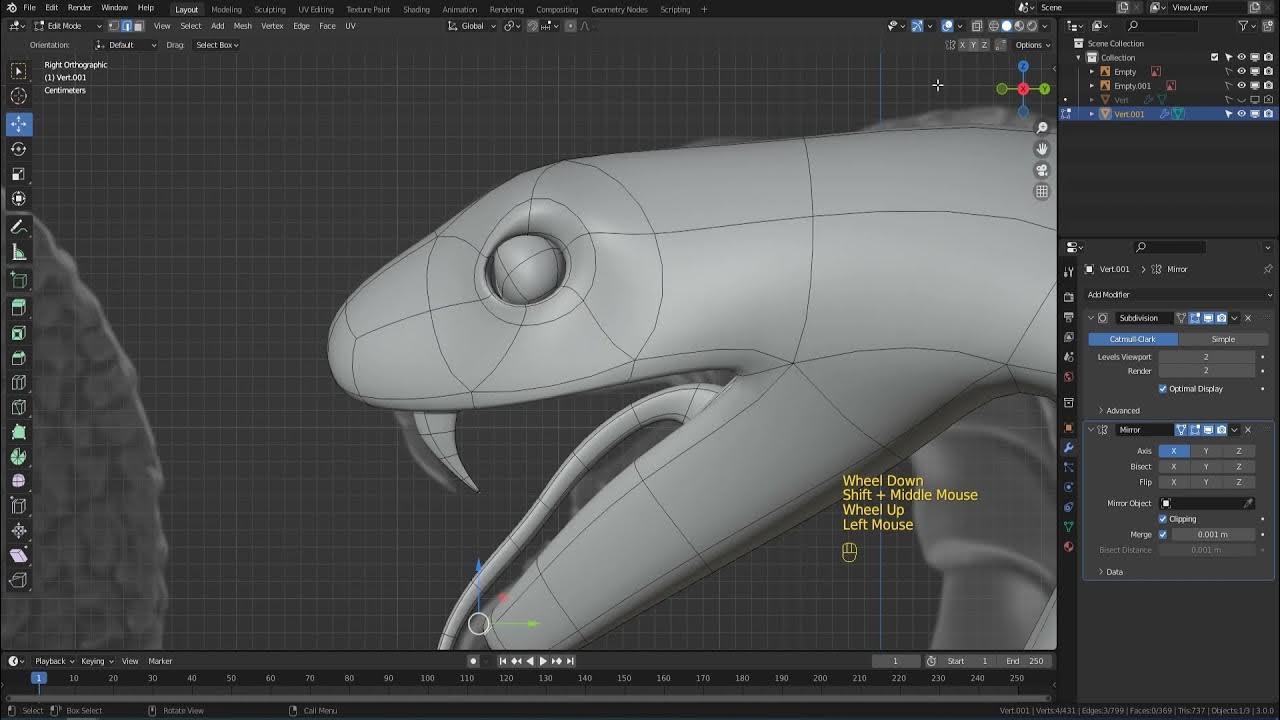Activate the Transform tool
The height and width of the screenshot is (720, 1280).
point(19,199)
